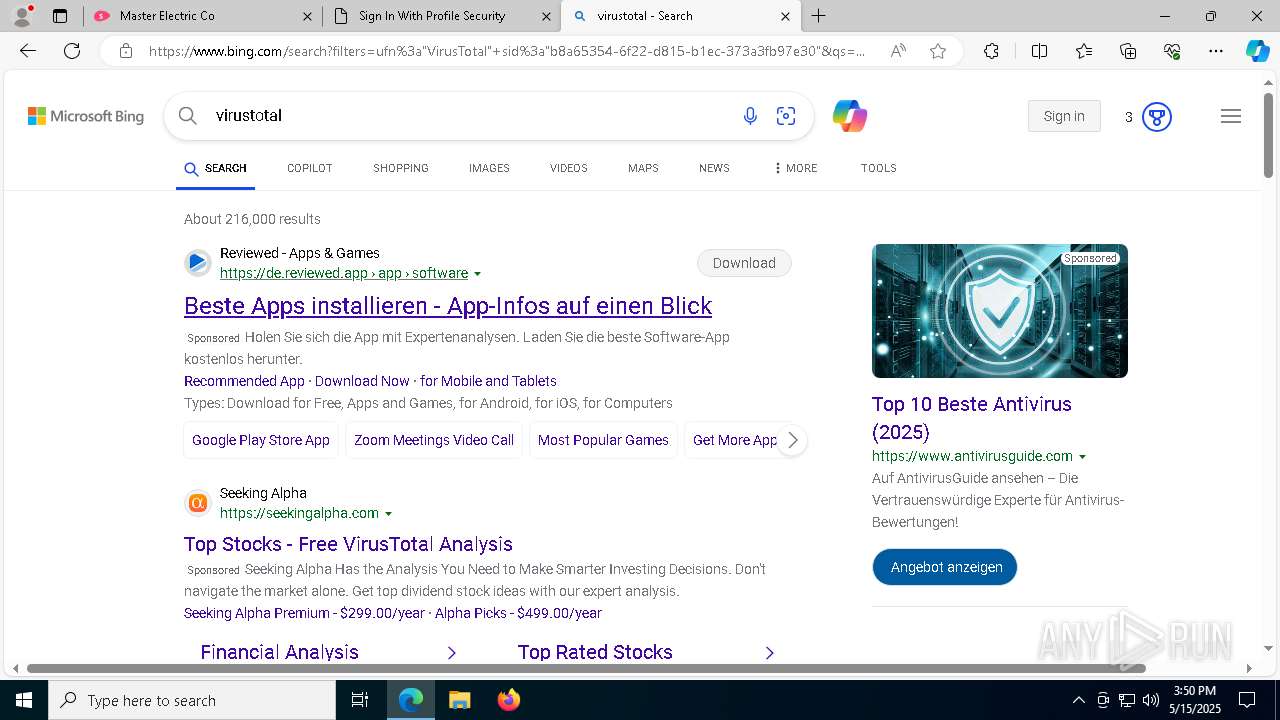The image size is (1280, 720).
Task: Expand de.reviewed.app URL dropdown arrow
Action: 477,274
